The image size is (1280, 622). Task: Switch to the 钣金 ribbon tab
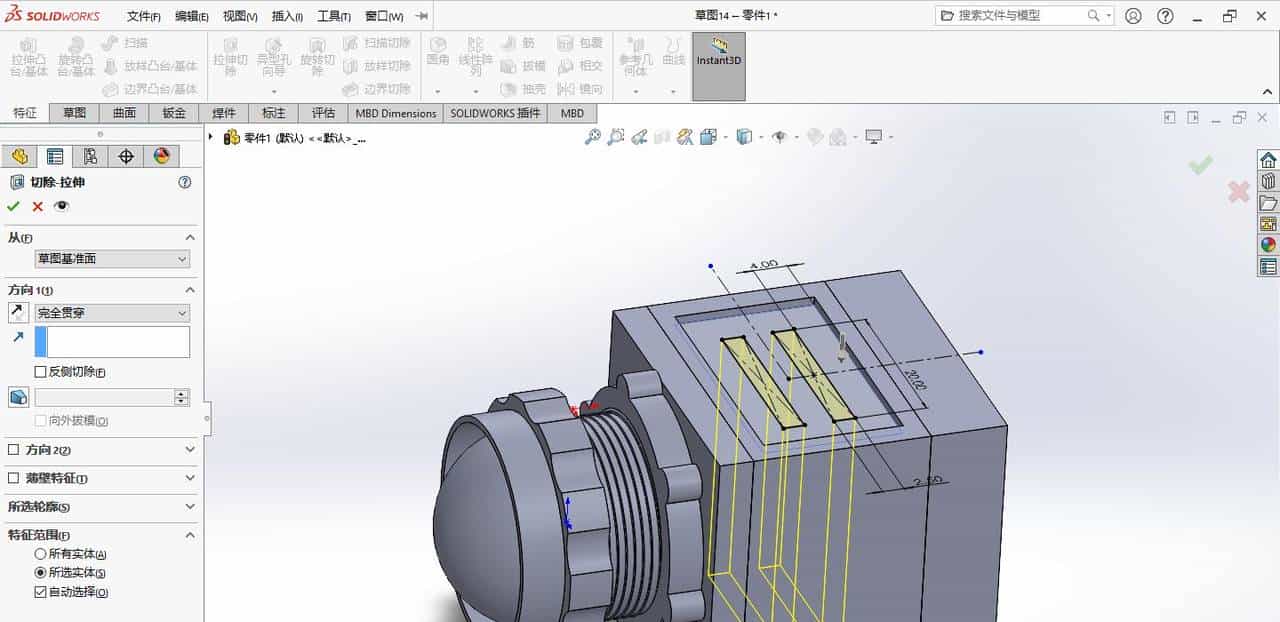coord(172,113)
